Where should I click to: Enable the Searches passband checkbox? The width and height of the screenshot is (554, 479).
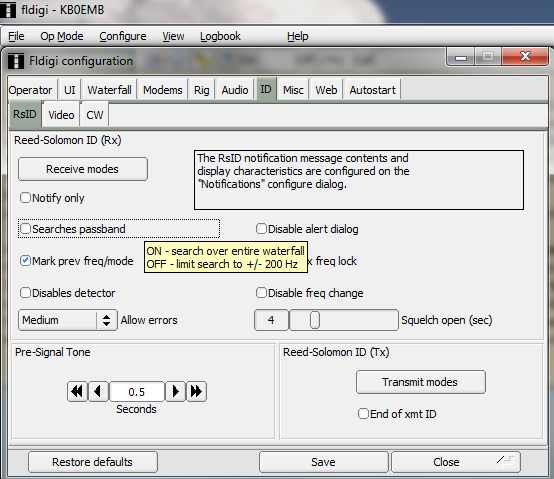pos(25,229)
